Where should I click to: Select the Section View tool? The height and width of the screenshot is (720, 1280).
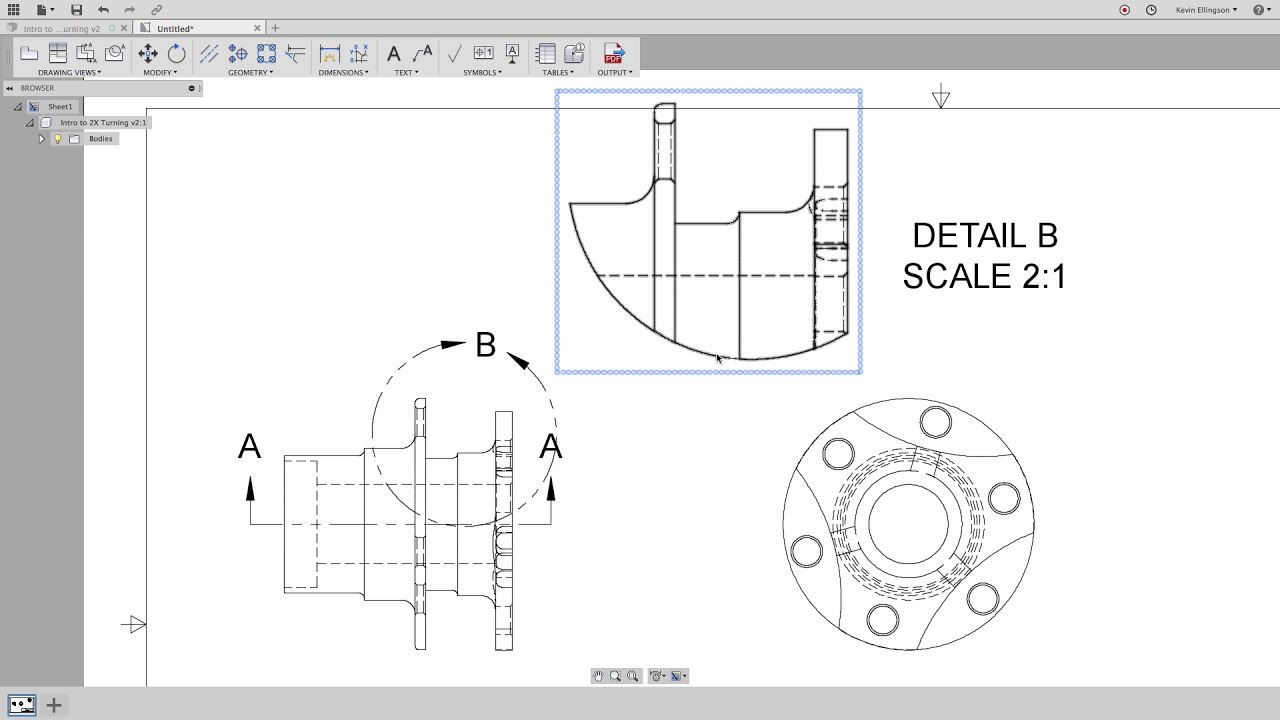[x=86, y=54]
